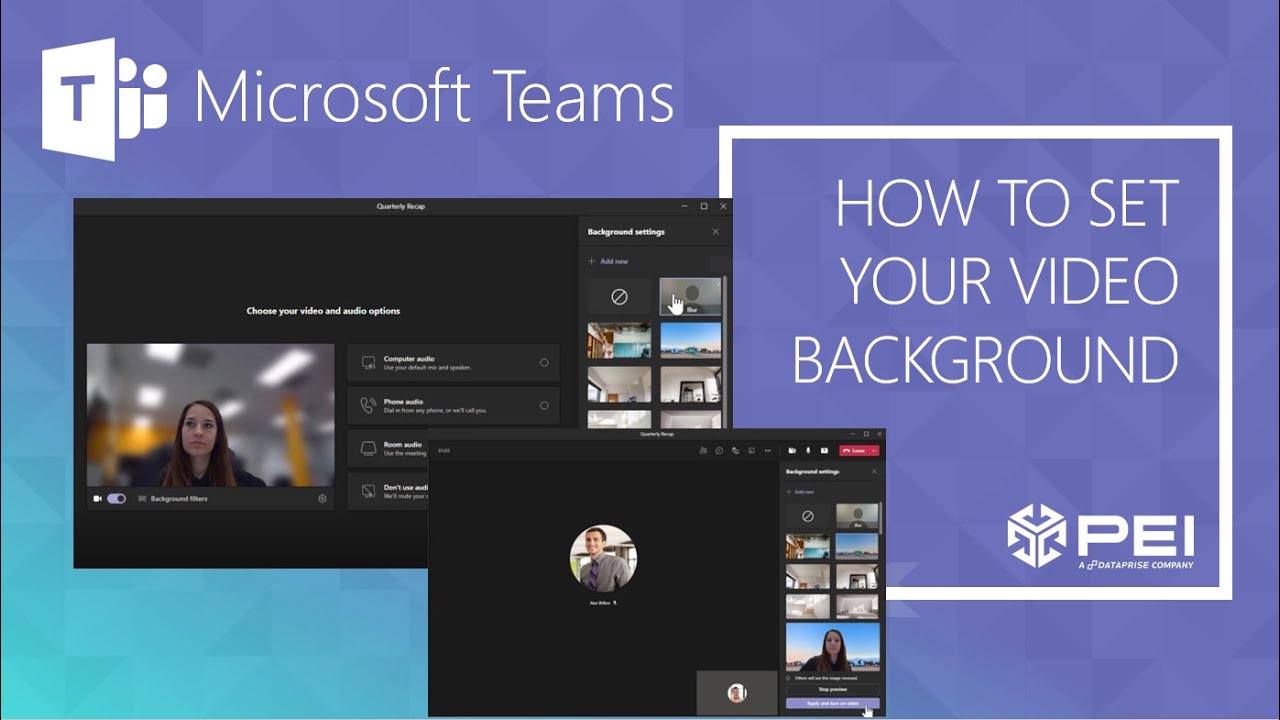Mute with the microphone icon in meeting toolbar
This screenshot has width=1280, height=720.
click(808, 451)
